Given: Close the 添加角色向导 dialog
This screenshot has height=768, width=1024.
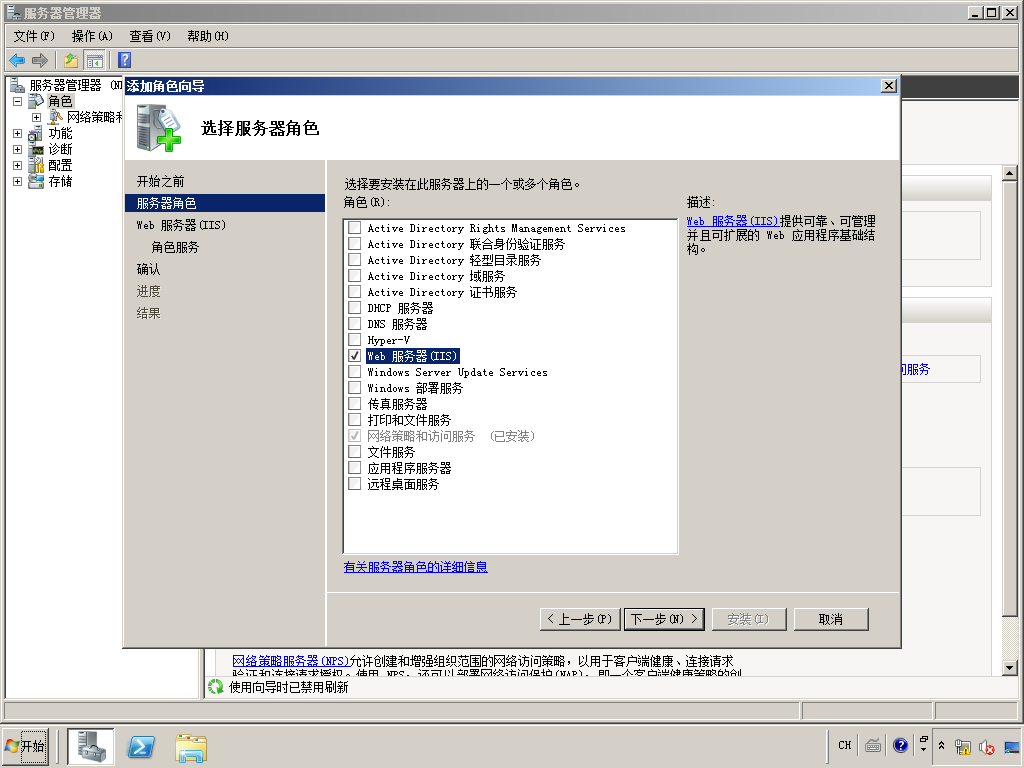Looking at the screenshot, I should pos(888,86).
